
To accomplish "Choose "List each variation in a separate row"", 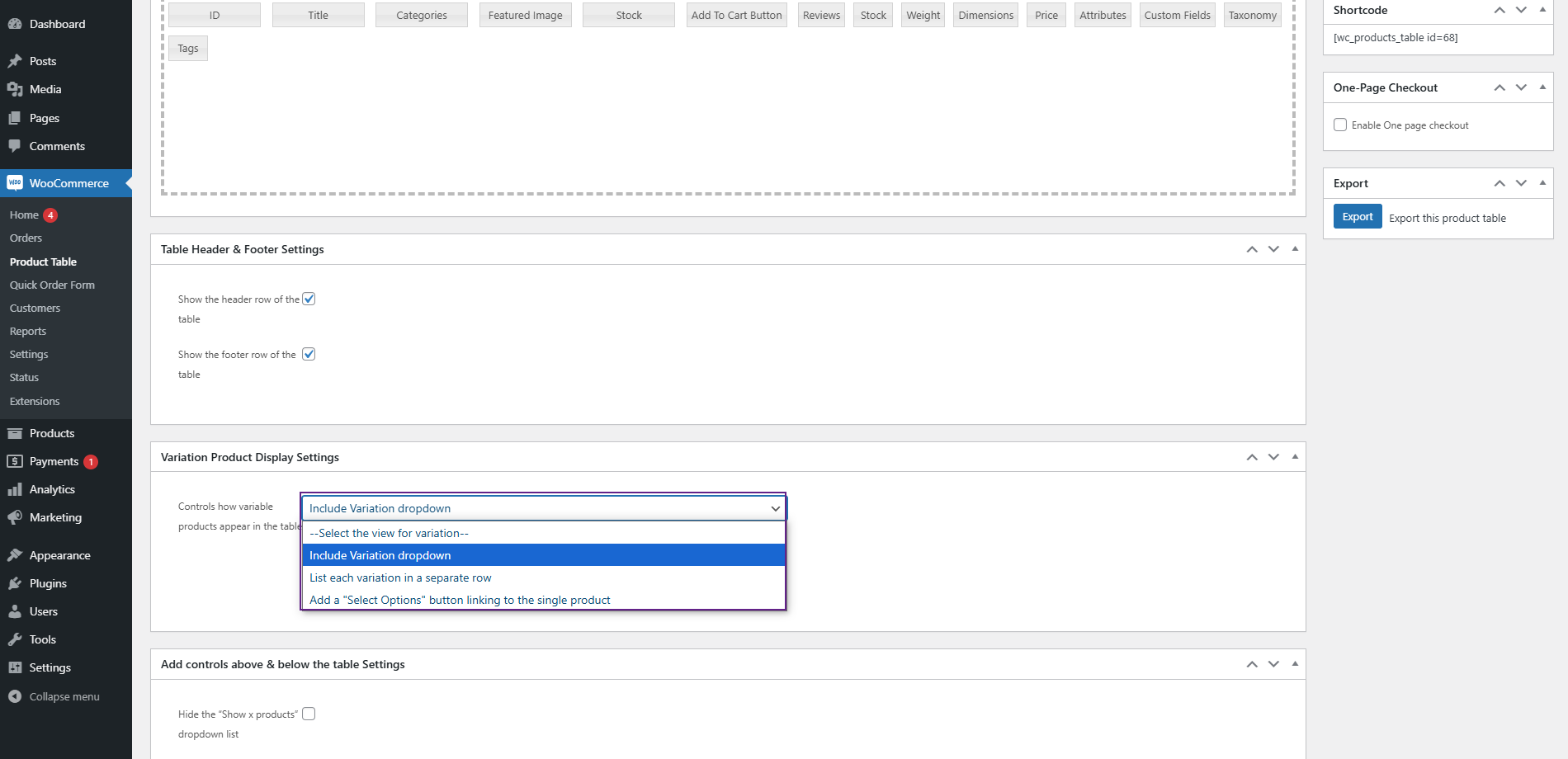I will (543, 577).
